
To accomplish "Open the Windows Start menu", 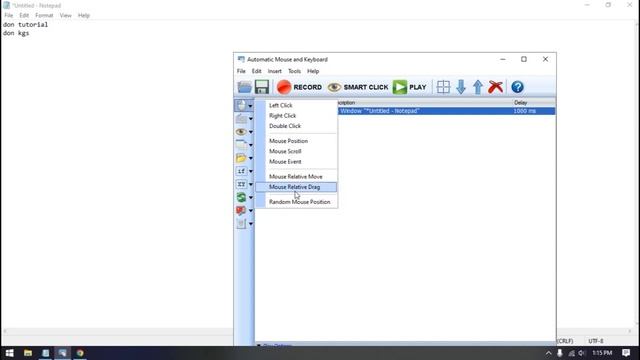I will pyautogui.click(x=9, y=353).
